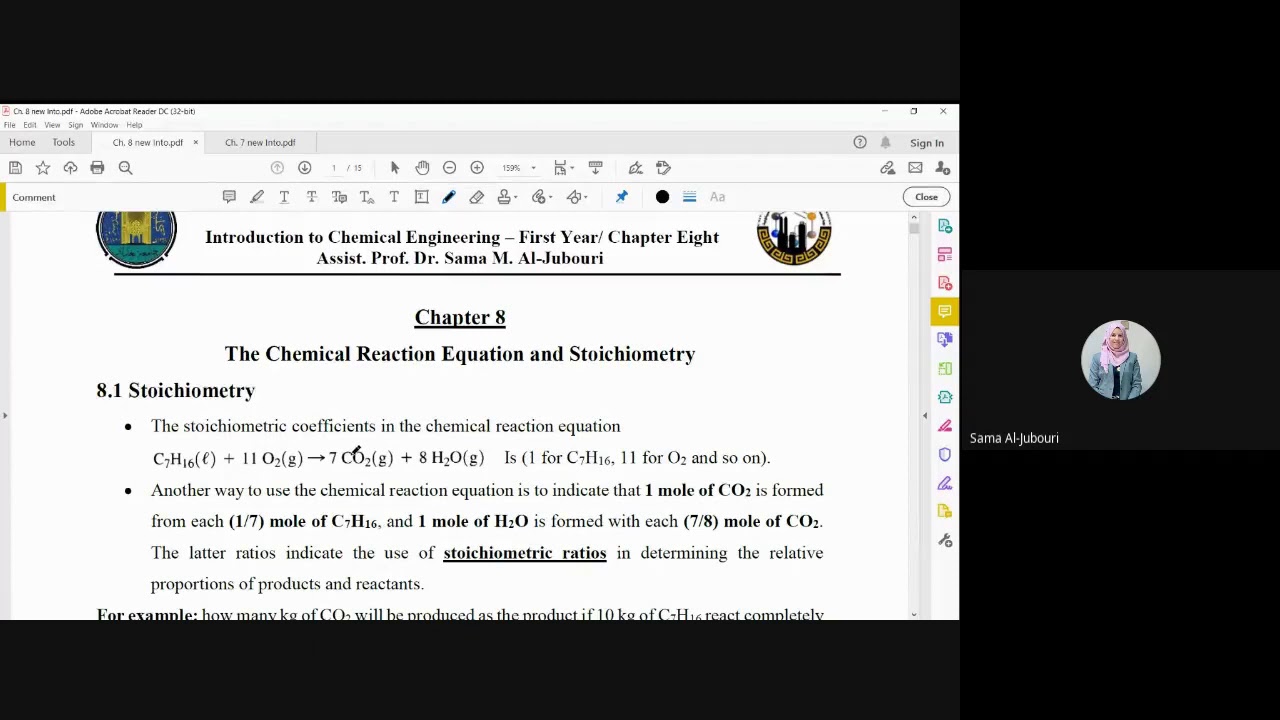Go to the previous page
The image size is (1280, 720).
(277, 168)
